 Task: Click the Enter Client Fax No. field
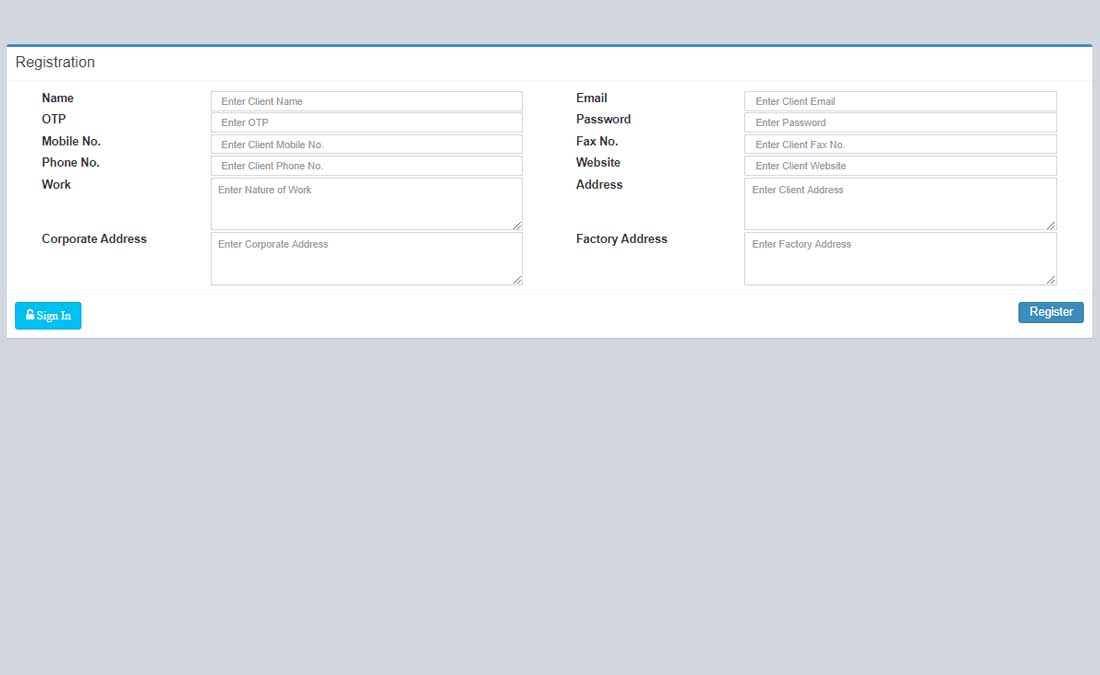click(x=900, y=143)
